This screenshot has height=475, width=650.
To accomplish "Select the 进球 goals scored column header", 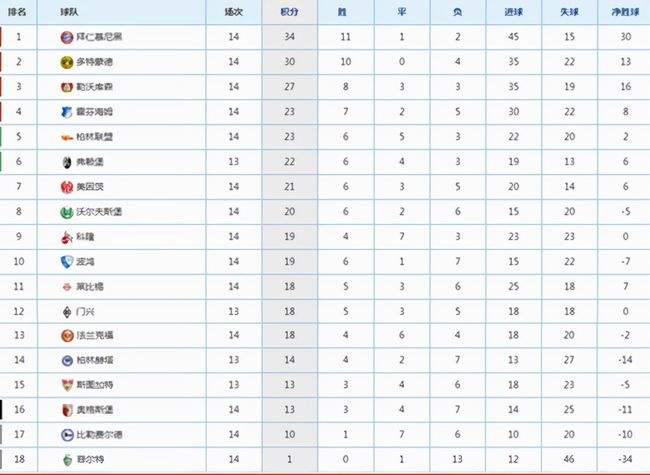I will [x=514, y=12].
